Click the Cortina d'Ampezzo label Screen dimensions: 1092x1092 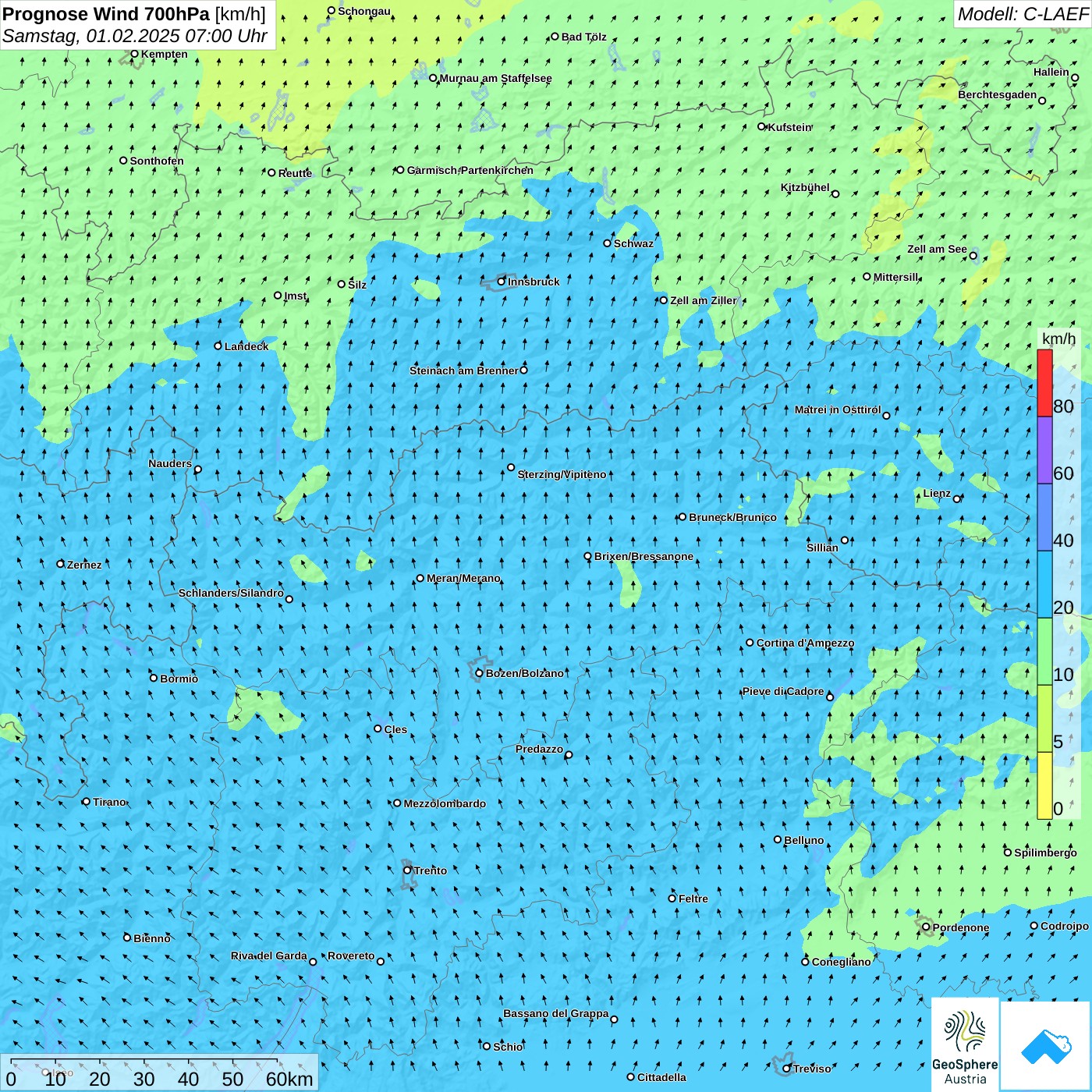[805, 643]
